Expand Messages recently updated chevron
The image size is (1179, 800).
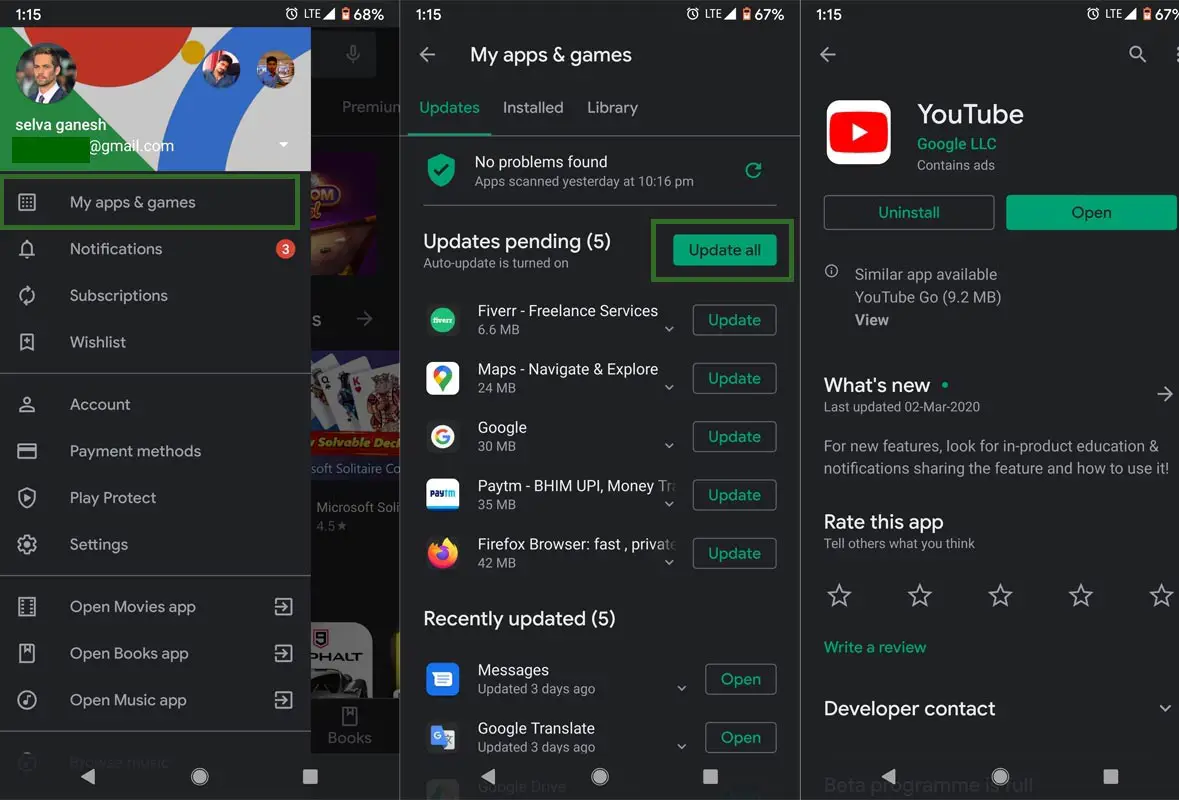(681, 688)
